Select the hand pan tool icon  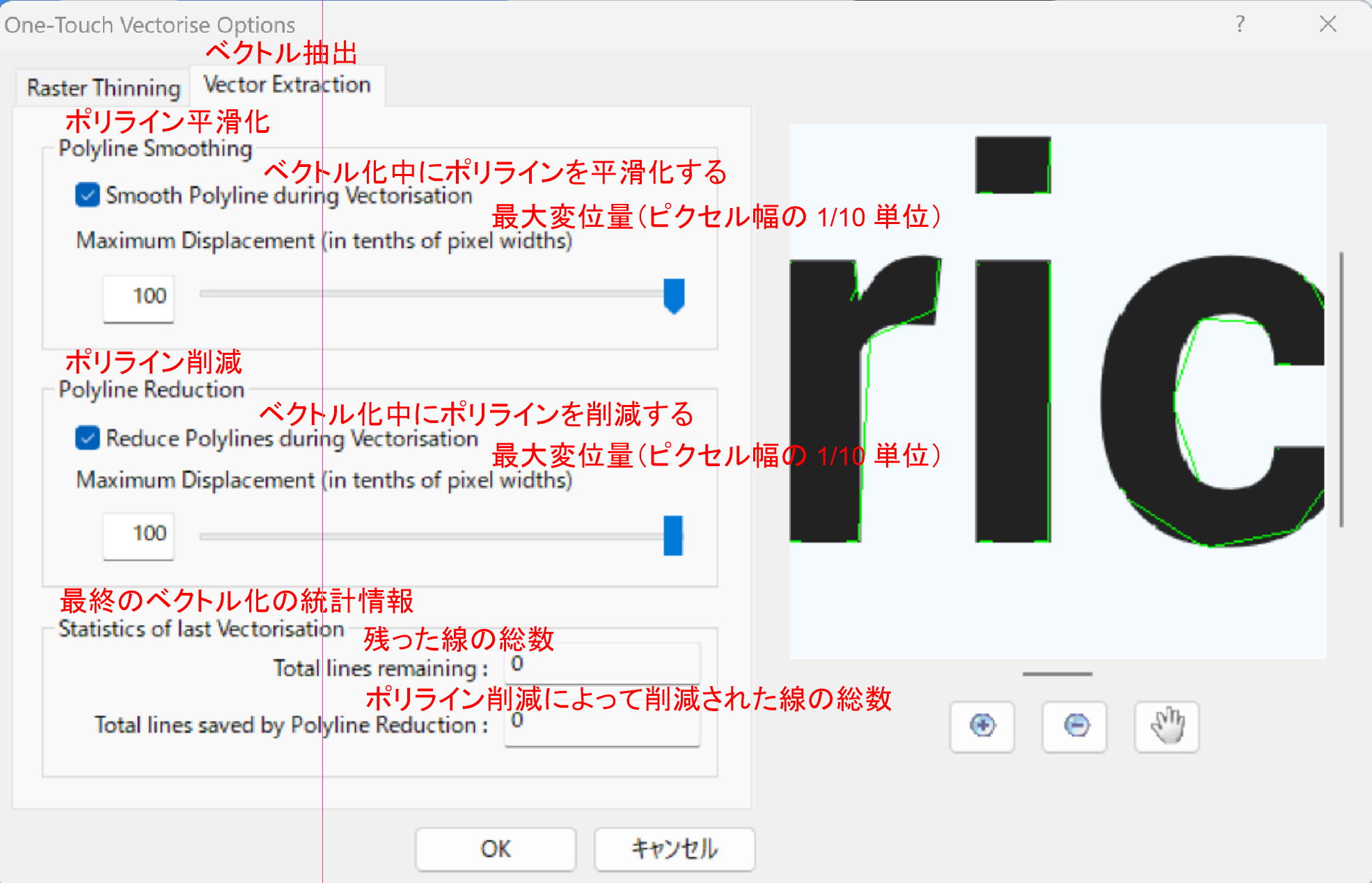click(1167, 726)
